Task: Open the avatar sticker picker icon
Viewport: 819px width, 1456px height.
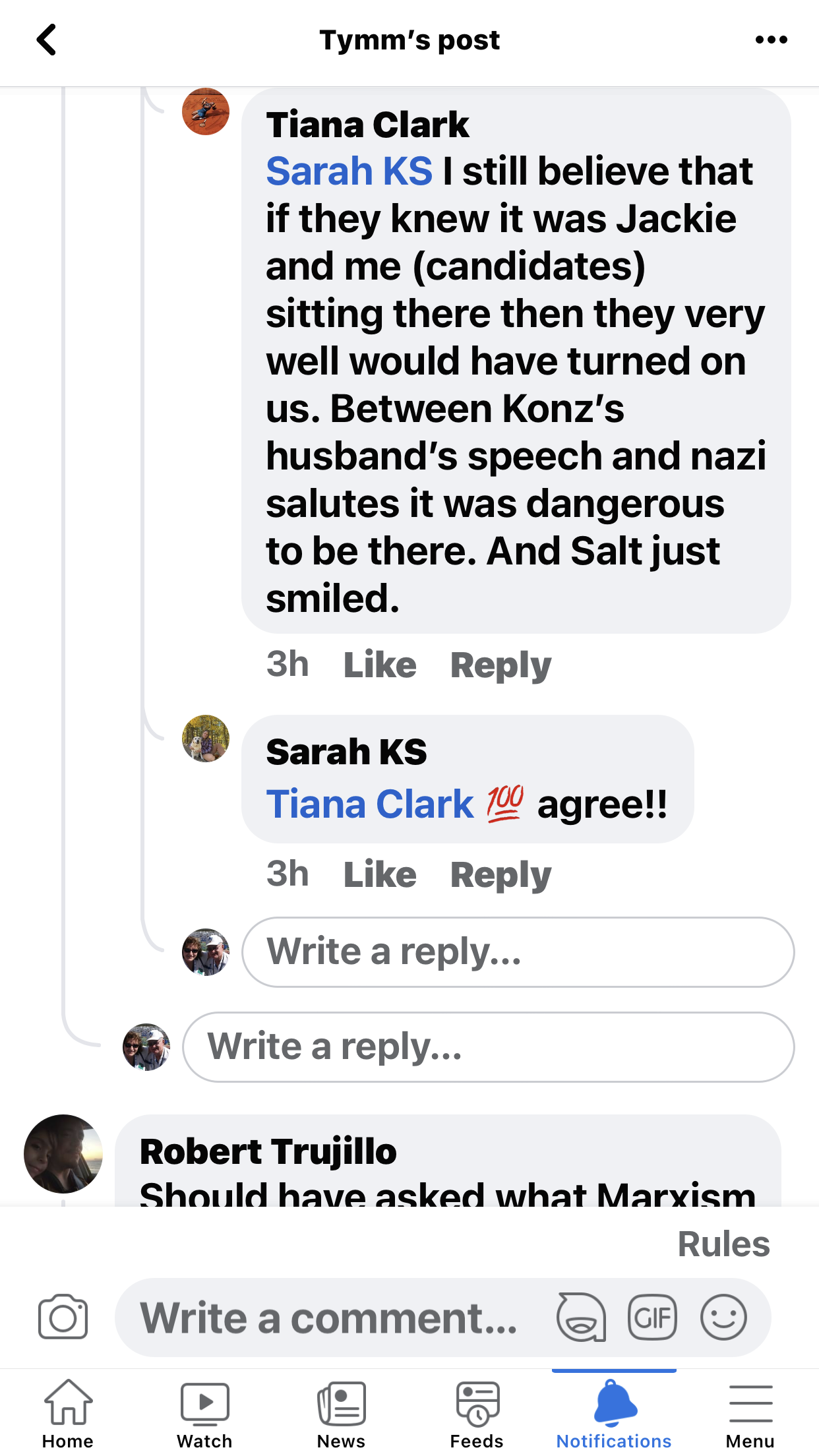Action: click(x=581, y=1318)
